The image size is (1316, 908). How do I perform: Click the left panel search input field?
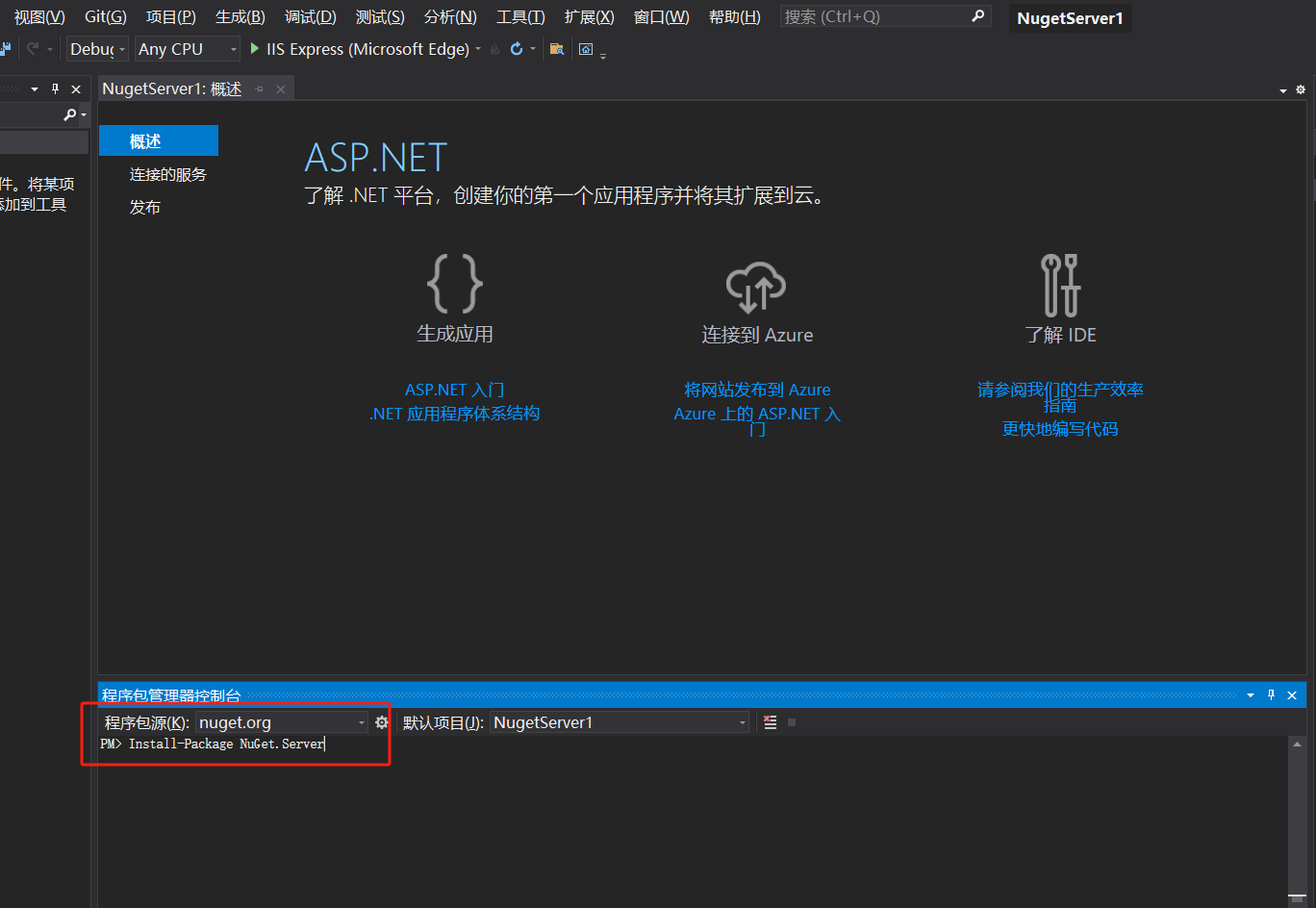(31, 114)
